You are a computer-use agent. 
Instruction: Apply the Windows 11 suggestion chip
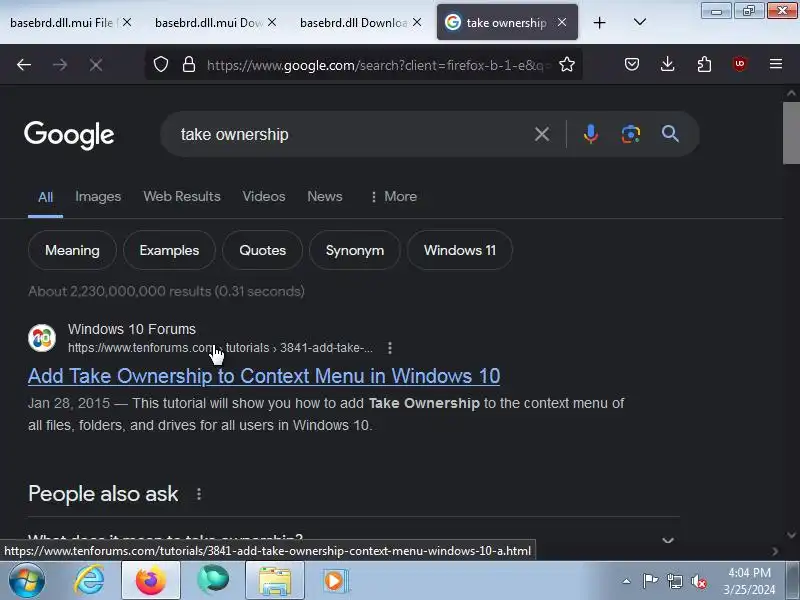460,250
